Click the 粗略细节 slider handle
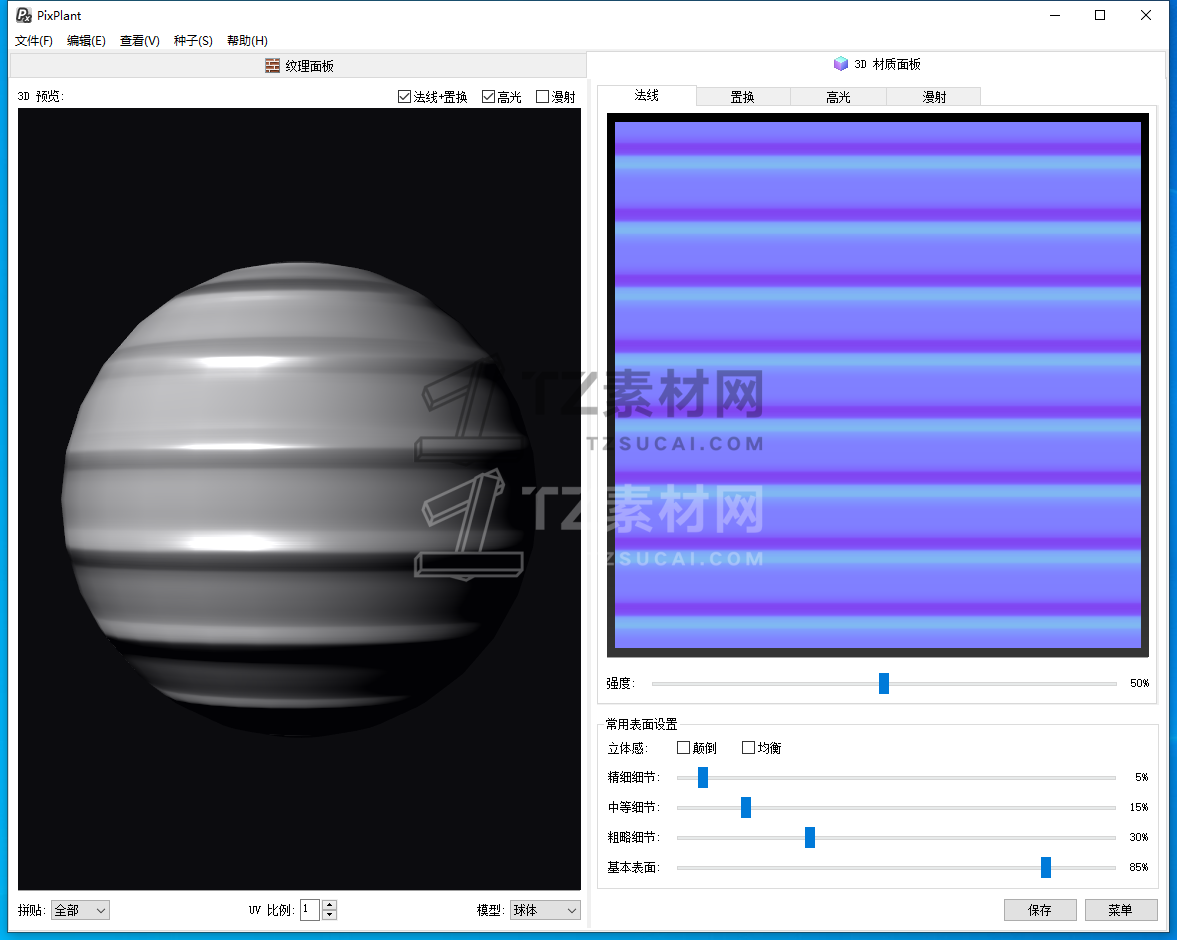This screenshot has width=1177, height=940. tap(810, 837)
